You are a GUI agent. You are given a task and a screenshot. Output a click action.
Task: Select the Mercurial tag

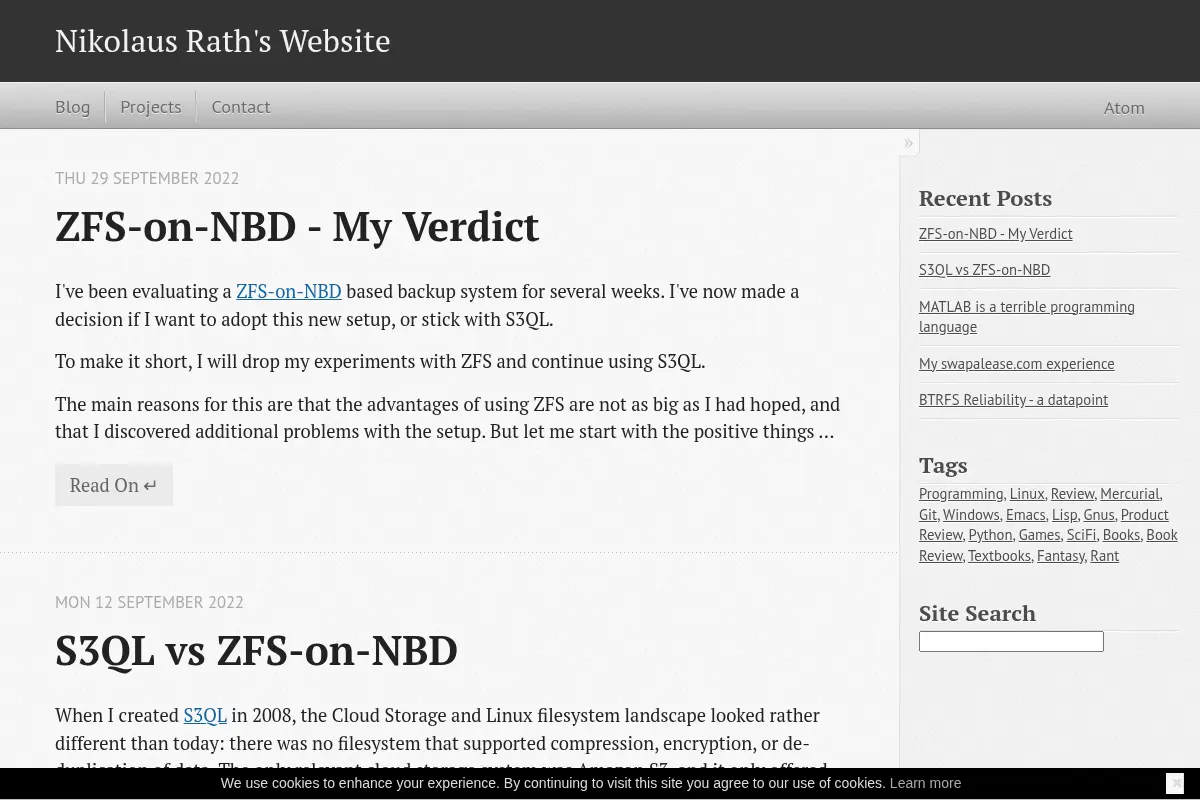1129,494
